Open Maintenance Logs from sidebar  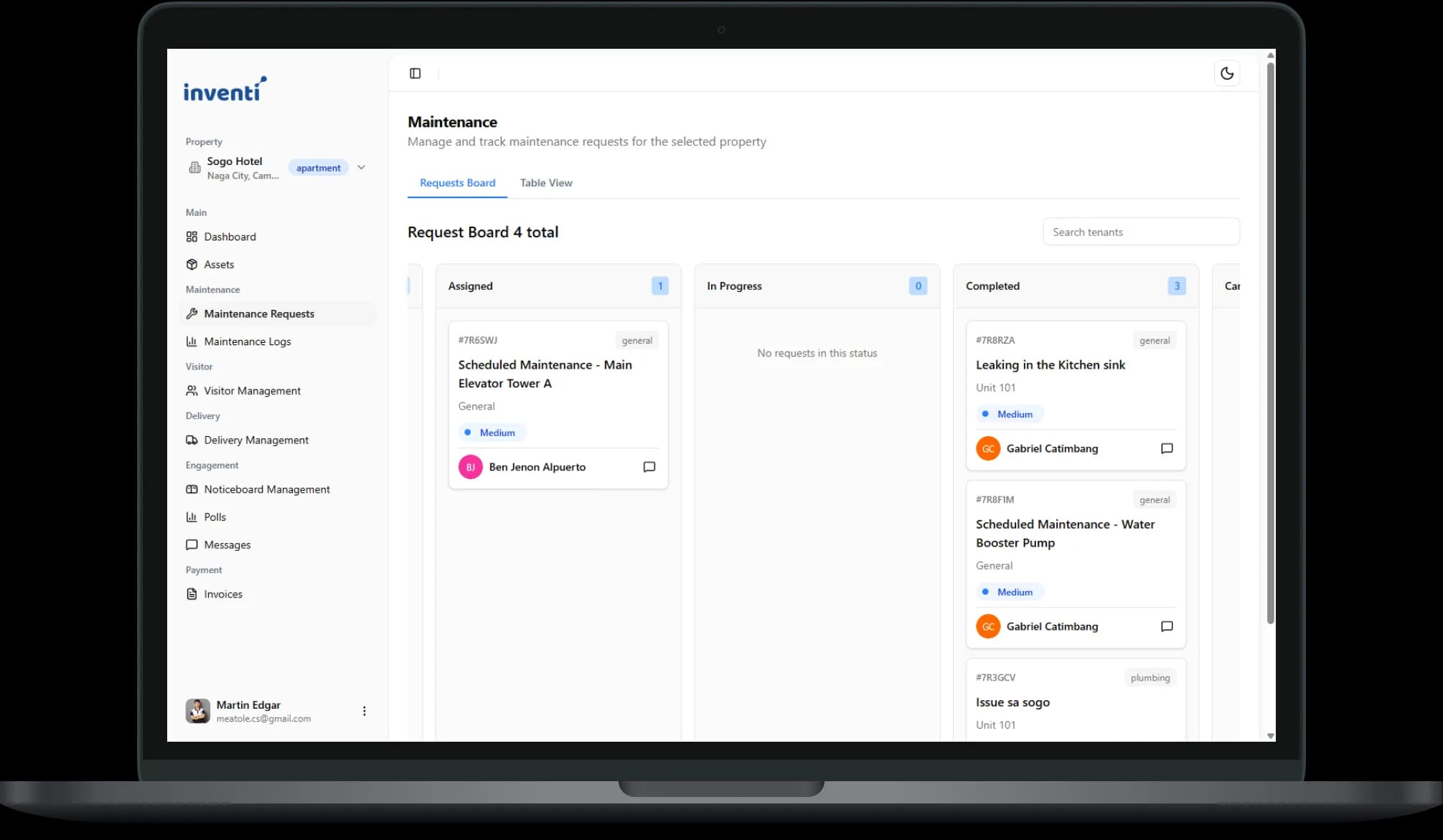point(247,341)
